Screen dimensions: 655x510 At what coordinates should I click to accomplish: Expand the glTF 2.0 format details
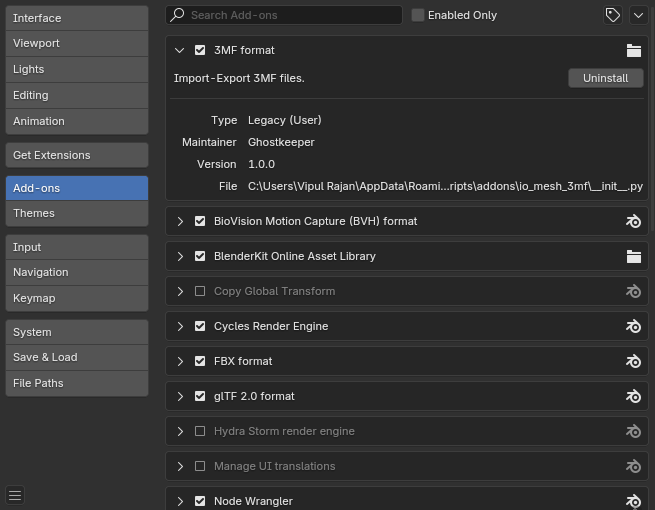tap(180, 396)
